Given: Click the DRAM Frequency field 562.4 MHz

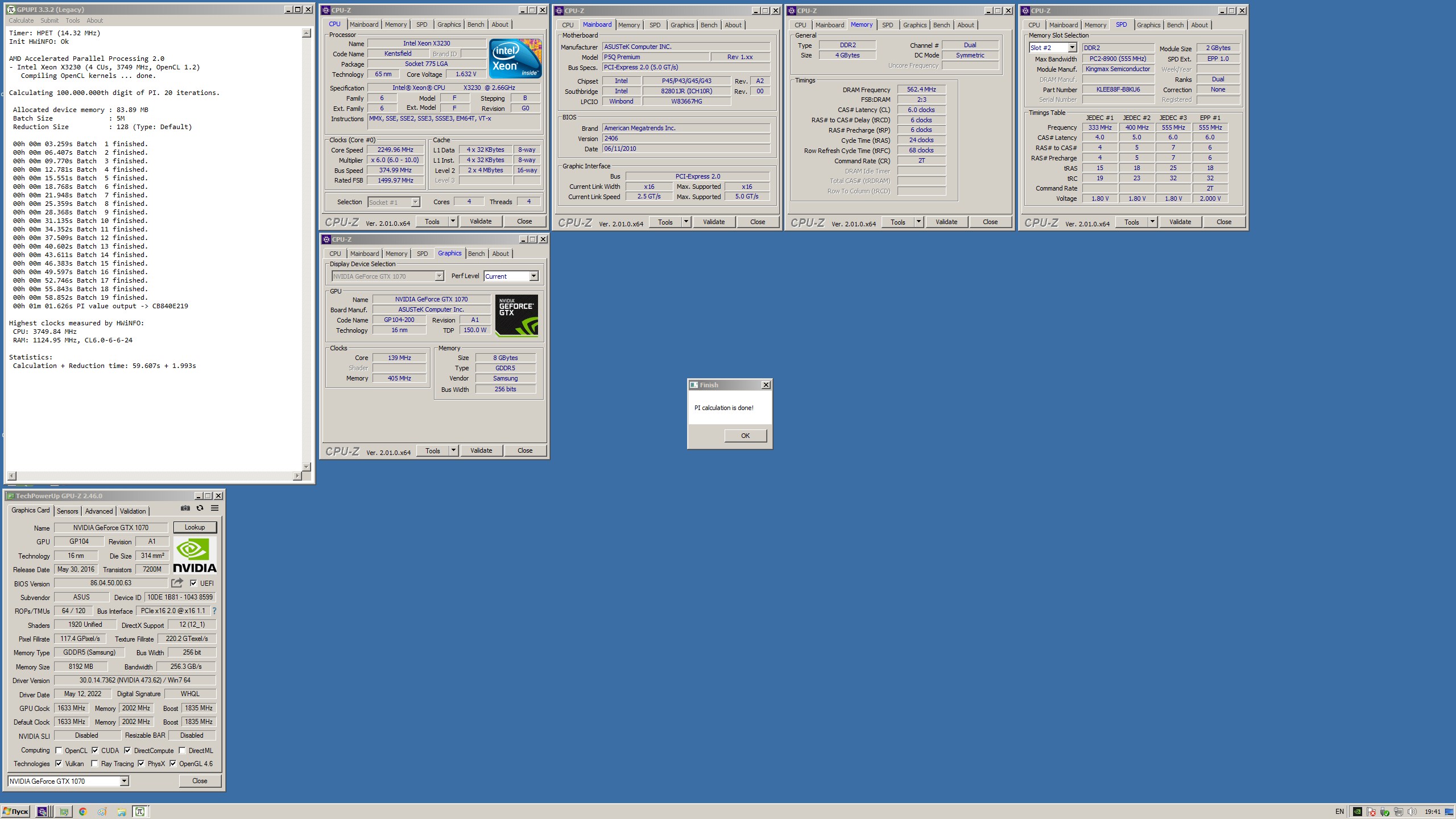Looking at the screenshot, I should (921, 89).
